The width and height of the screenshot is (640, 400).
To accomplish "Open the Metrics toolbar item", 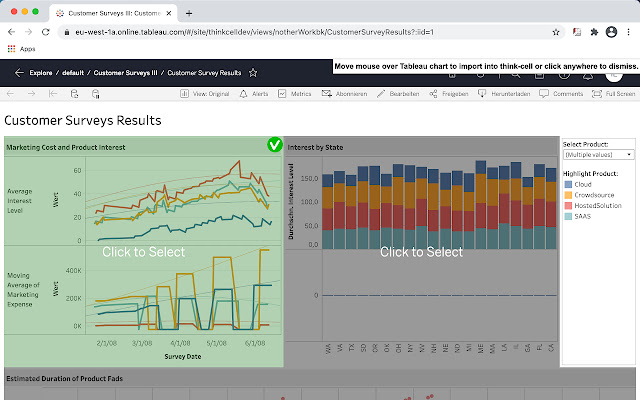I will tap(282, 94).
